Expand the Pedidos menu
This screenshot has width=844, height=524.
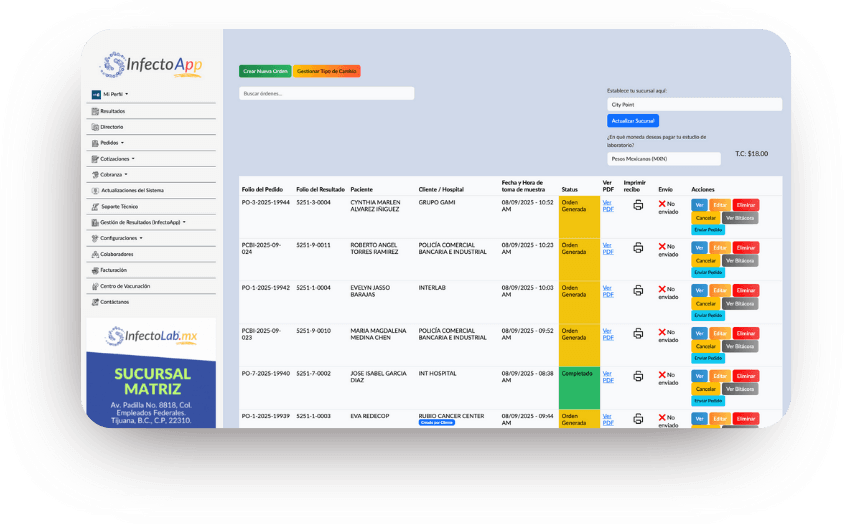coord(110,143)
